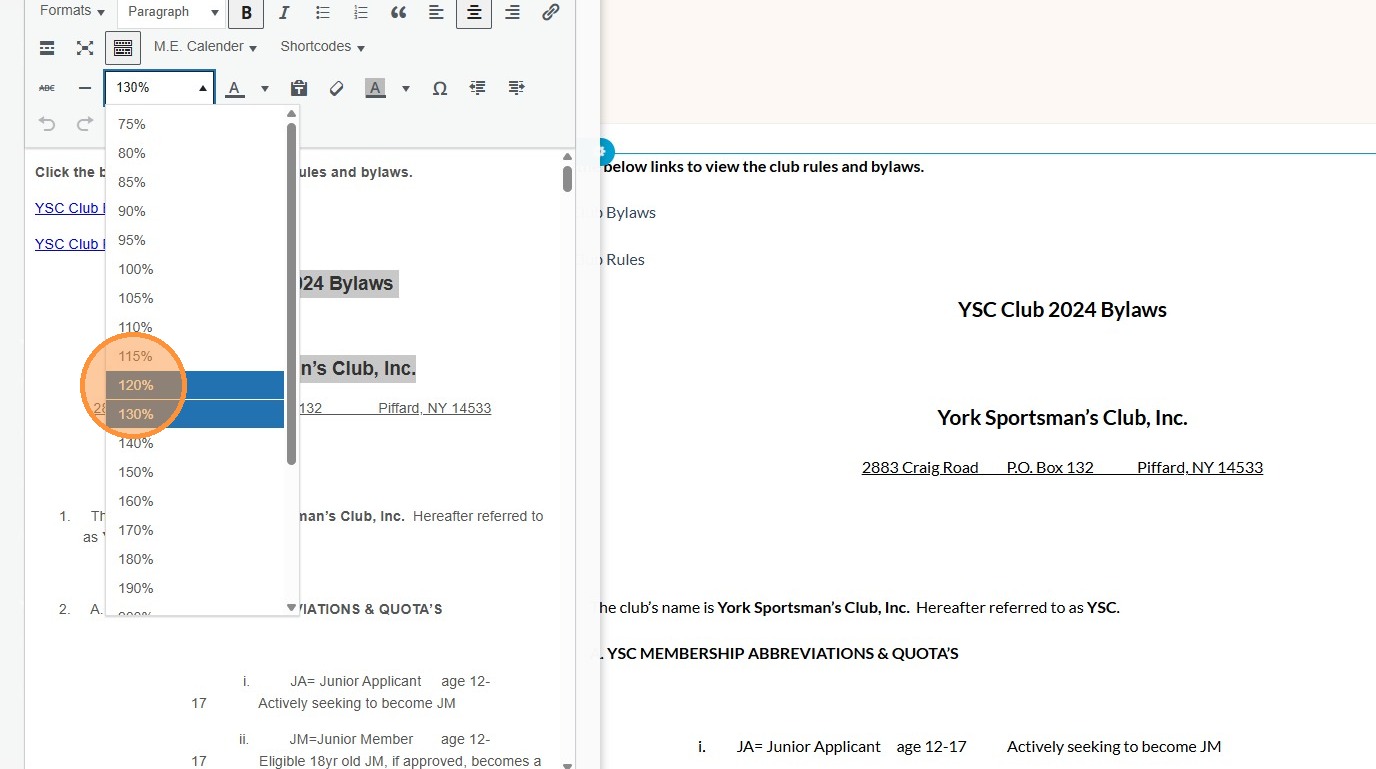1376x769 pixels.
Task: Insert a horizontal line
Action: coord(85,88)
